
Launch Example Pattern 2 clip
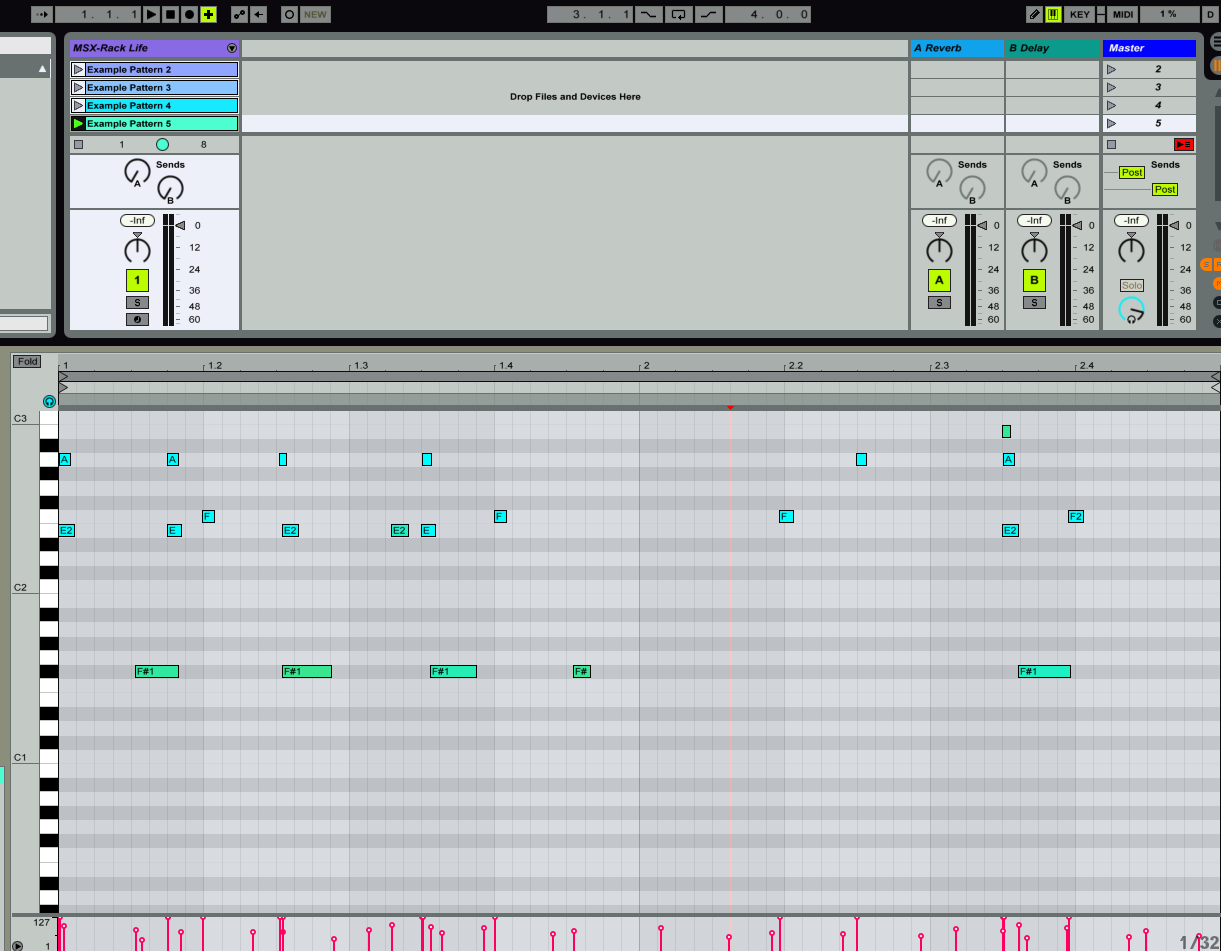point(78,70)
